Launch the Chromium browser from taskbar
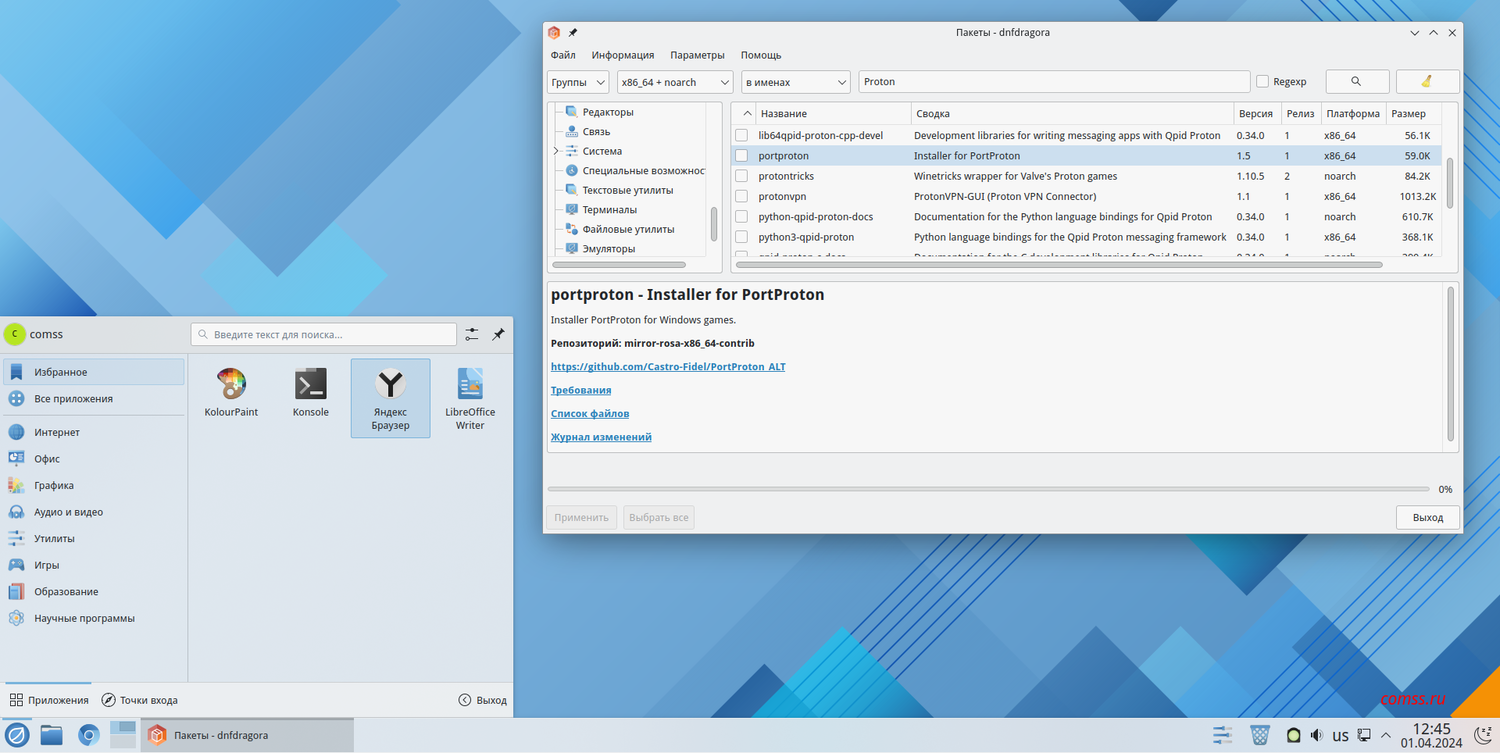1500x753 pixels. click(88, 735)
